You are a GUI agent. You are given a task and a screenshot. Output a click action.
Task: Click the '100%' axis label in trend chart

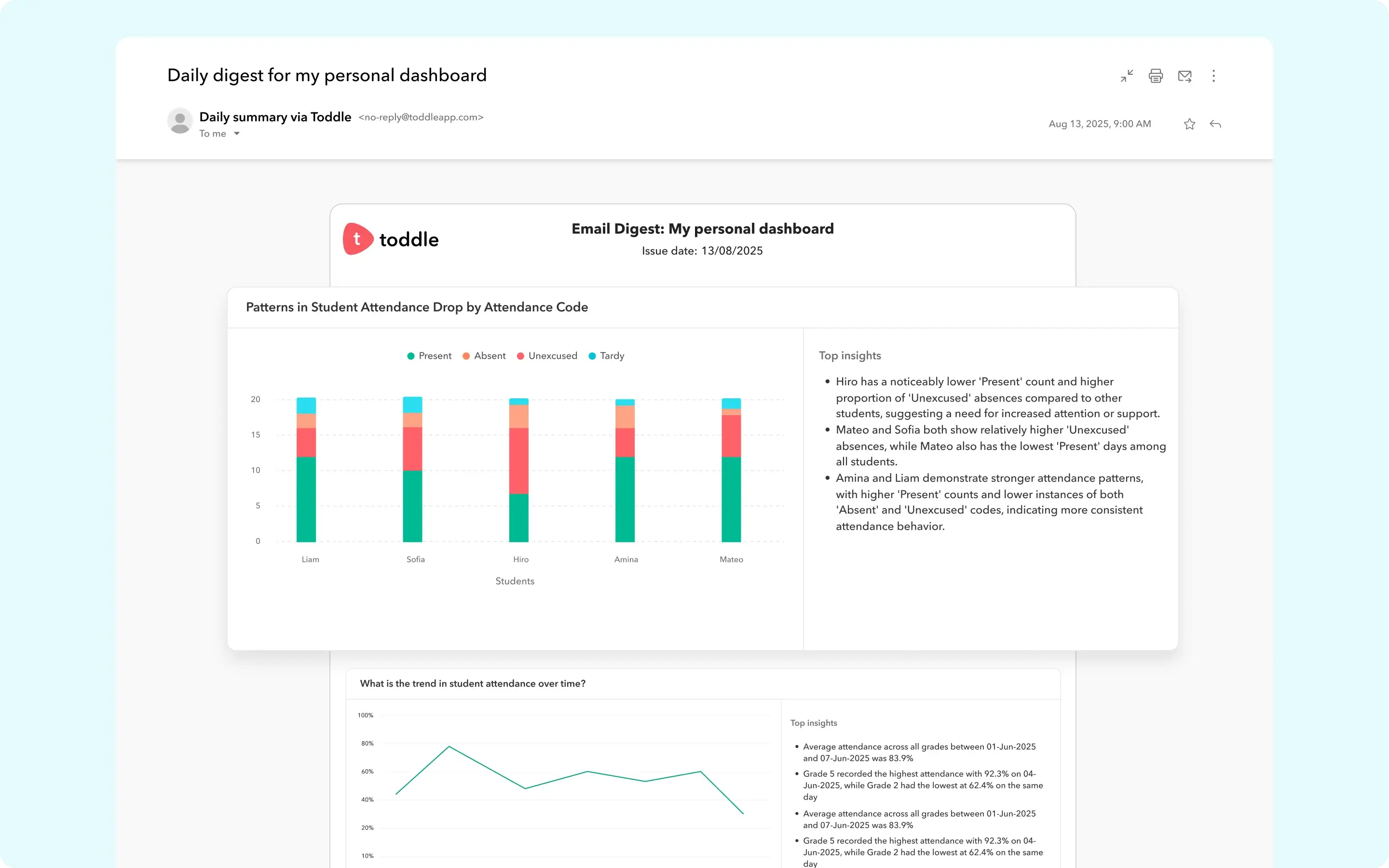coord(365,715)
